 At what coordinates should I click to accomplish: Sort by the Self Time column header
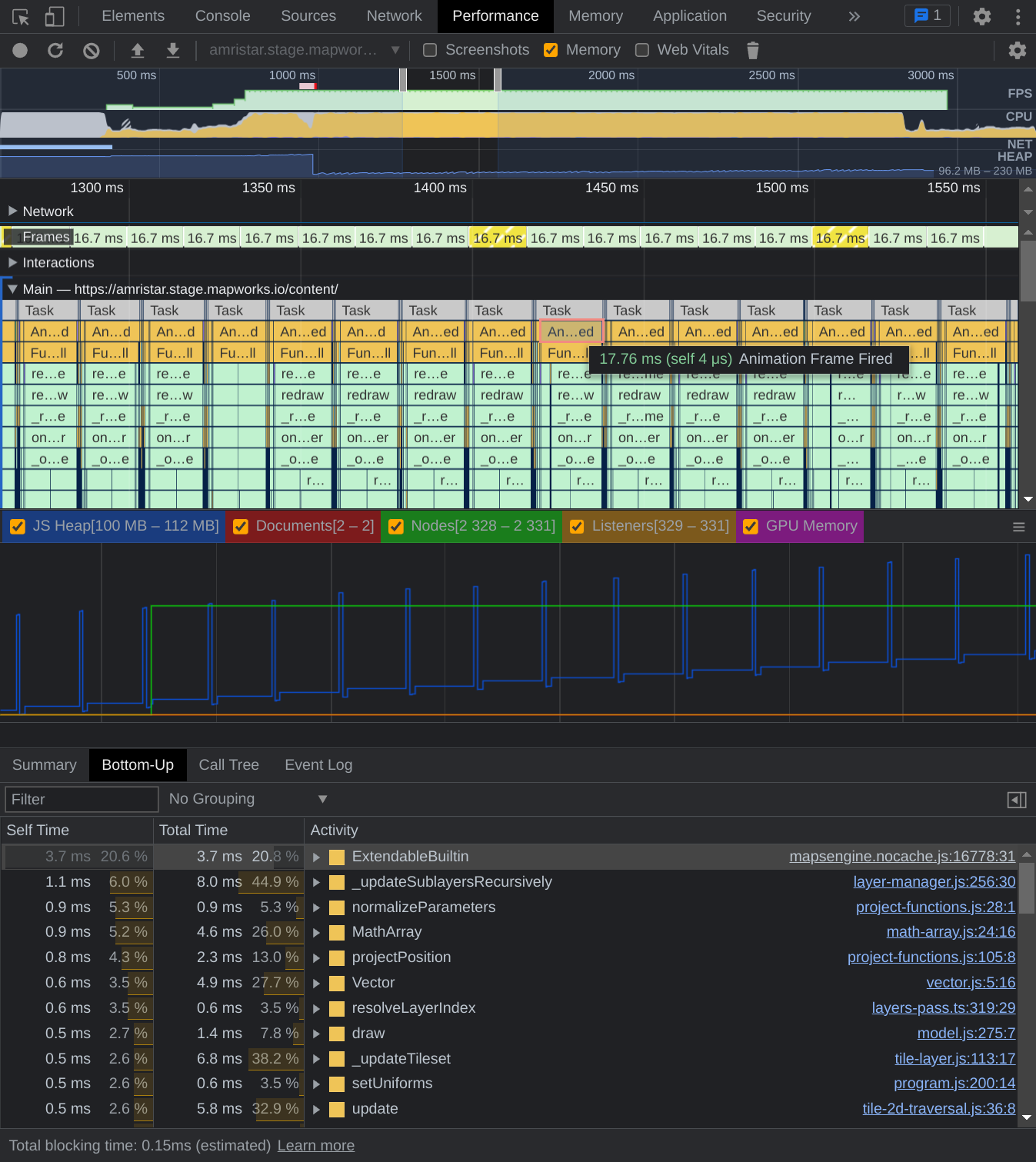click(77, 831)
